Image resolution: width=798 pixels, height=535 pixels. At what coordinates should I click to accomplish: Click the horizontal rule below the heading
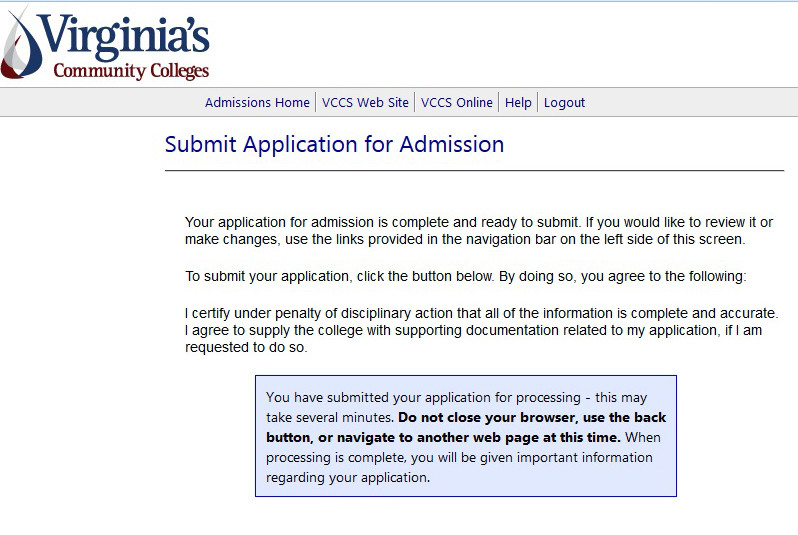474,171
